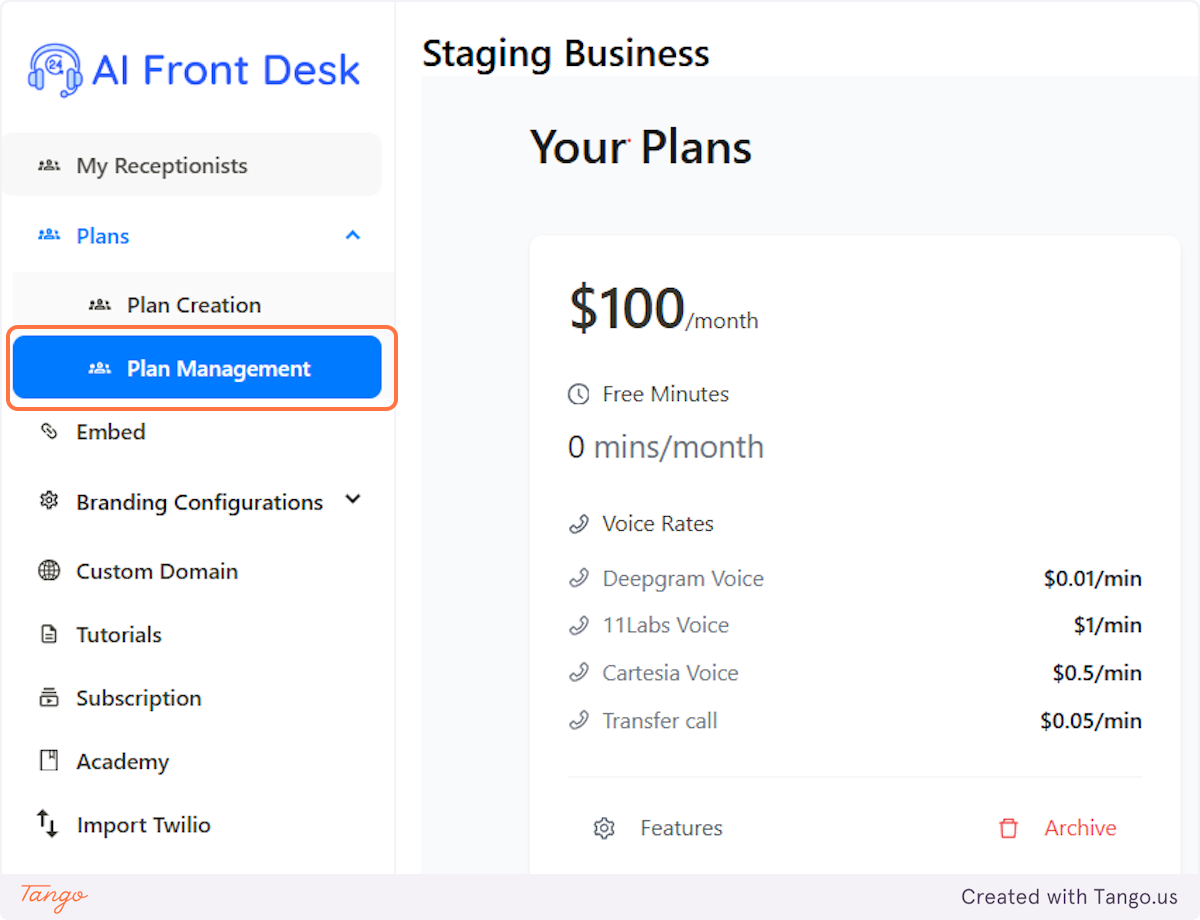Click the Embed link icon
Viewport: 1200px width, 920px height.
tap(48, 431)
